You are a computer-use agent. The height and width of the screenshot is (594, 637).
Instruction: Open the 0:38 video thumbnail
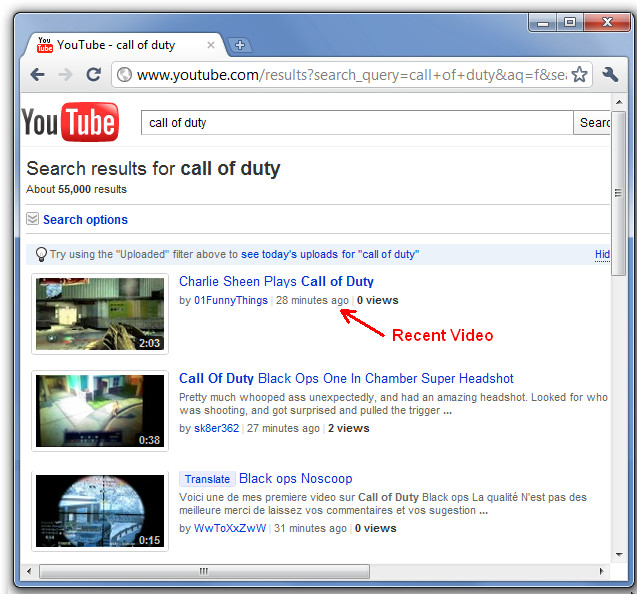click(x=100, y=410)
